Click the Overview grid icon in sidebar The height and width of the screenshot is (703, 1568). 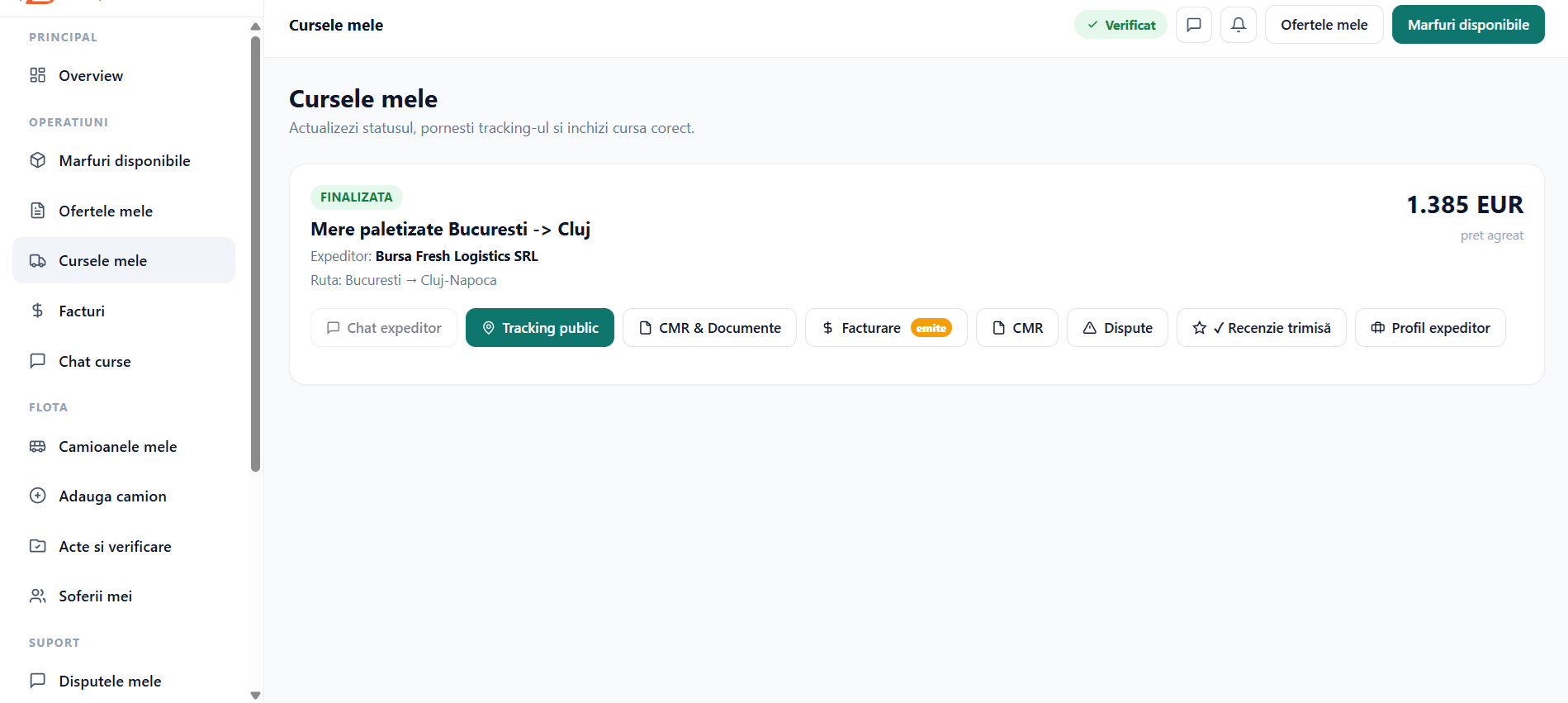[38, 75]
